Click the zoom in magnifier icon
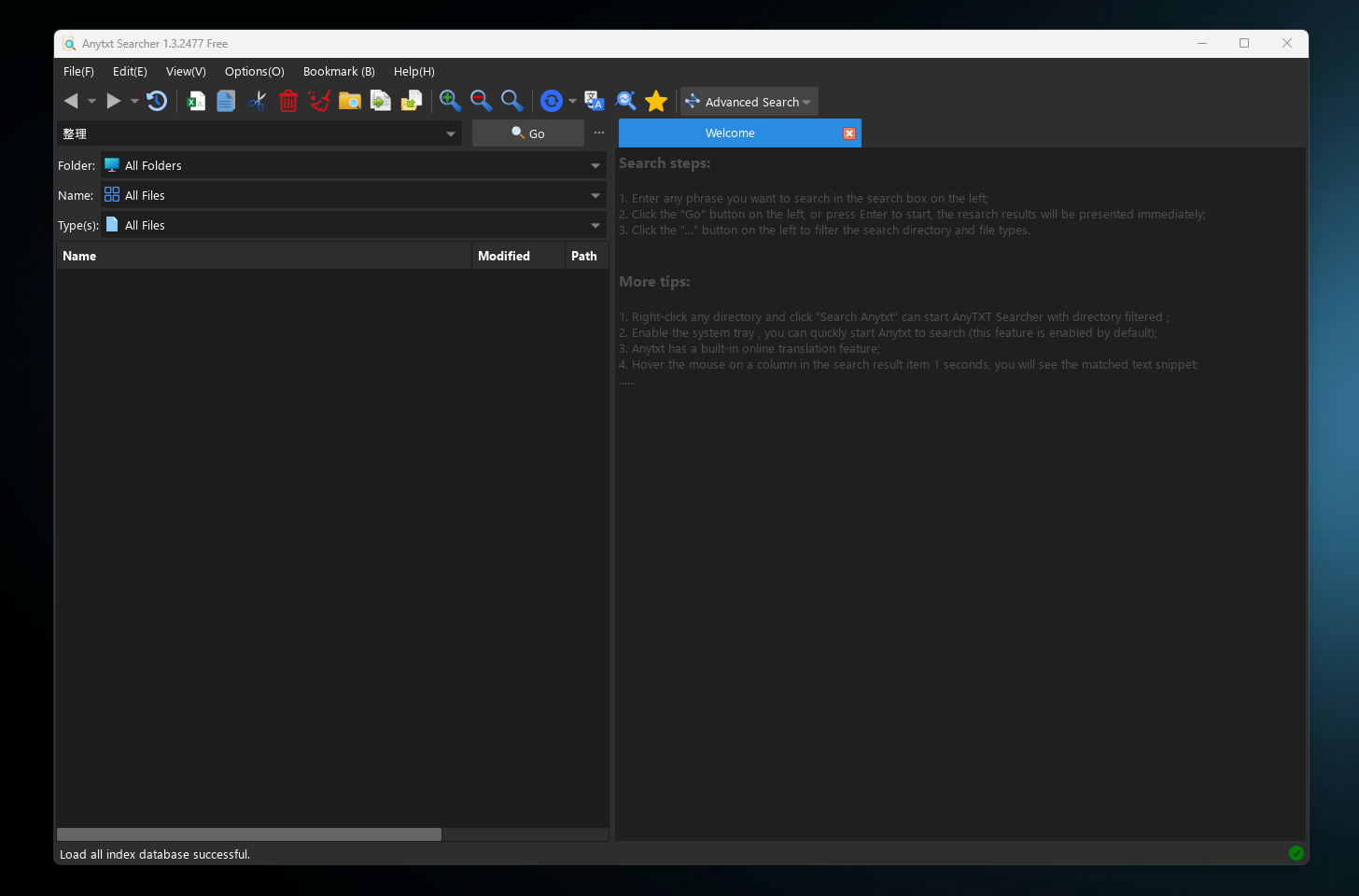Image resolution: width=1359 pixels, height=896 pixels. pos(450,101)
